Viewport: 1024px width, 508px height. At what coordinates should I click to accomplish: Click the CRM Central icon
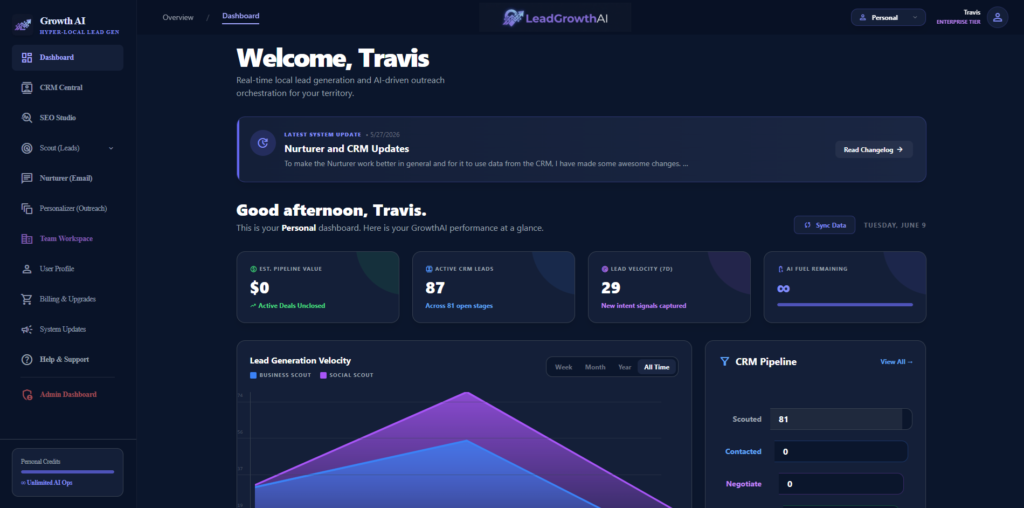coord(27,87)
